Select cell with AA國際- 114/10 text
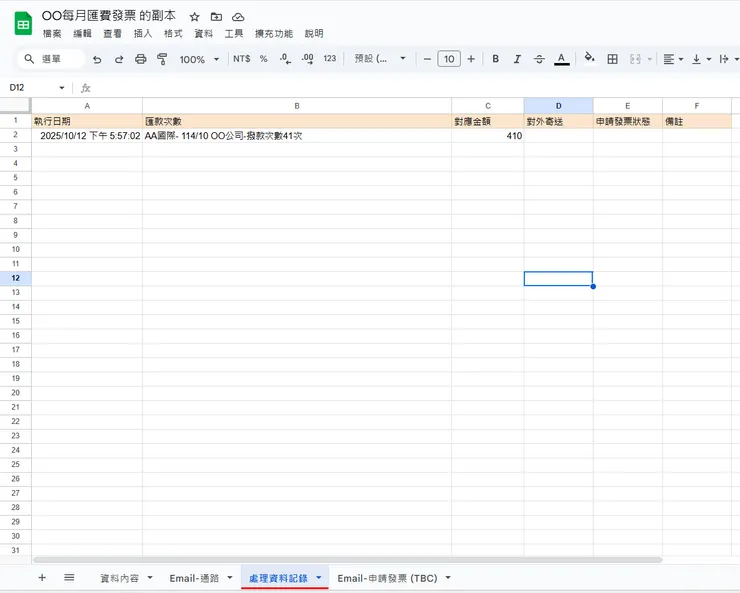 (297, 135)
